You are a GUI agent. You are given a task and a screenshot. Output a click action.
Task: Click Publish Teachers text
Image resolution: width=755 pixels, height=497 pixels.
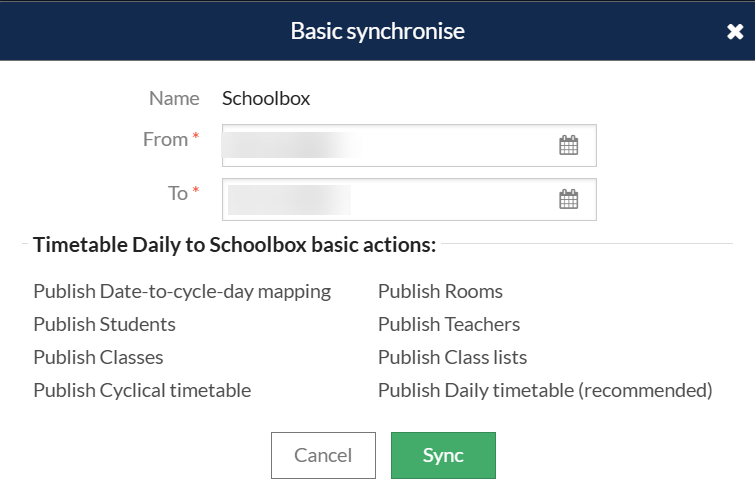(x=449, y=324)
